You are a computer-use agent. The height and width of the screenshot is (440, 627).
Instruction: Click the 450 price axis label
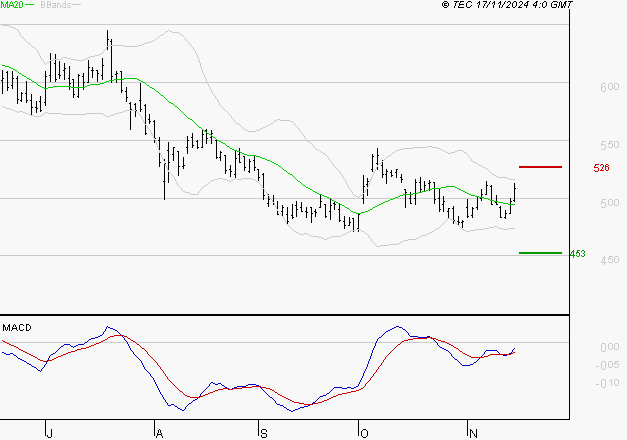(x=610, y=260)
